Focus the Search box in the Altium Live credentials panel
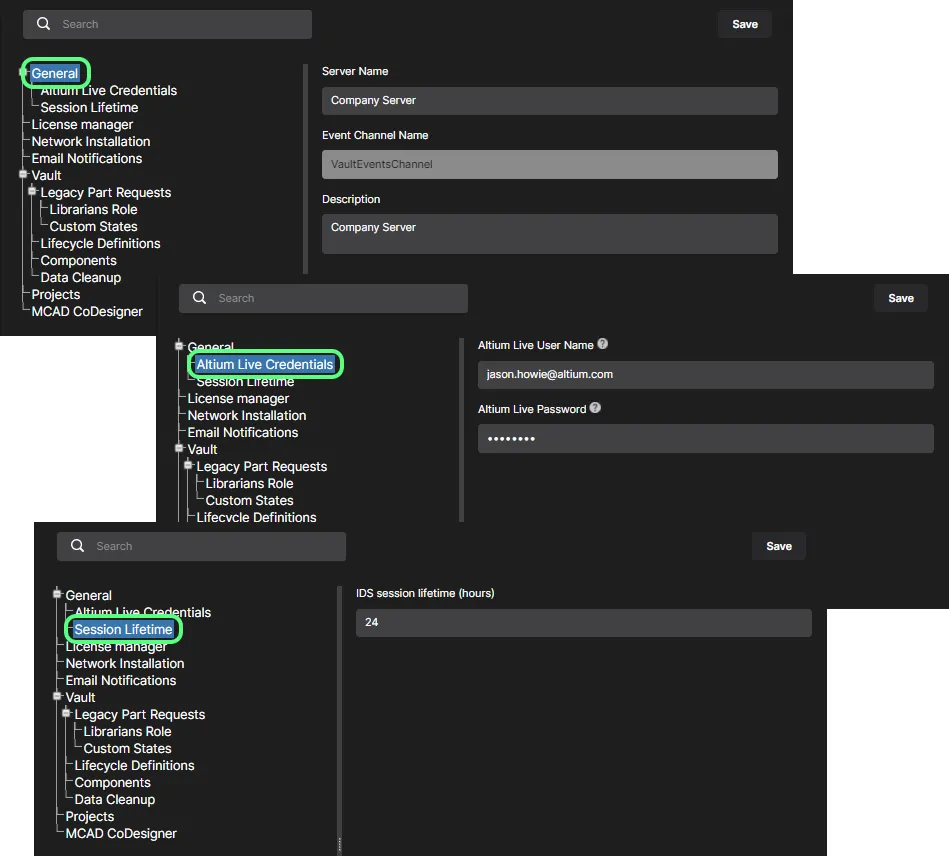 (323, 298)
